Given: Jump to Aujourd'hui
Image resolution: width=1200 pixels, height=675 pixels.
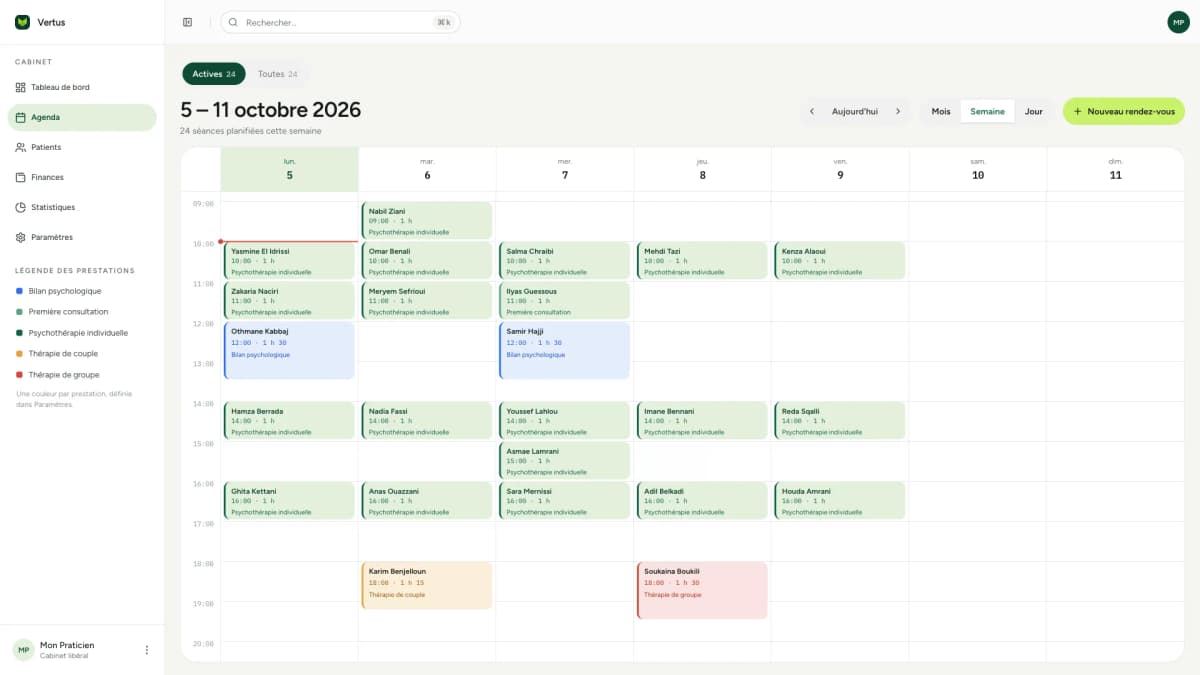Looking at the screenshot, I should pyautogui.click(x=855, y=111).
